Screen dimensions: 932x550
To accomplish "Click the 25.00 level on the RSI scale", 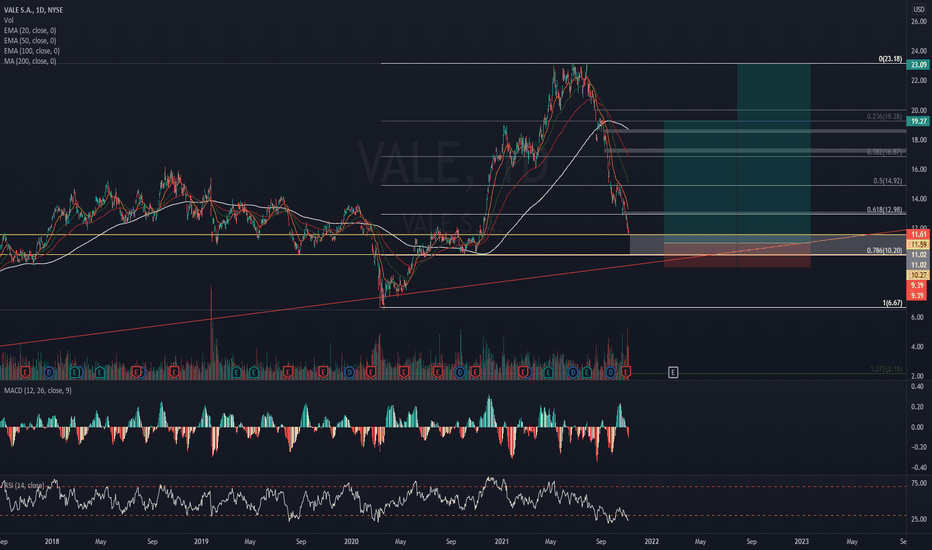I will click(918, 519).
